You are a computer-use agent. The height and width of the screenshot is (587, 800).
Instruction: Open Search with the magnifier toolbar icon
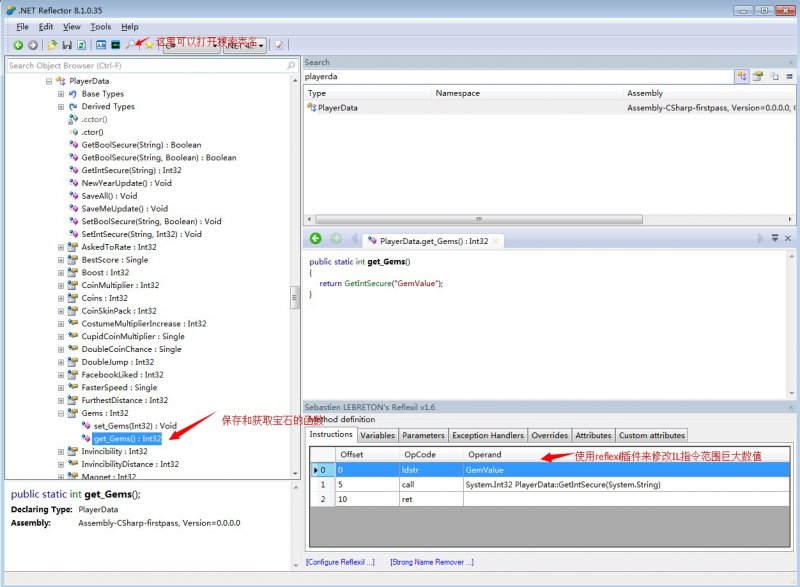(x=131, y=45)
